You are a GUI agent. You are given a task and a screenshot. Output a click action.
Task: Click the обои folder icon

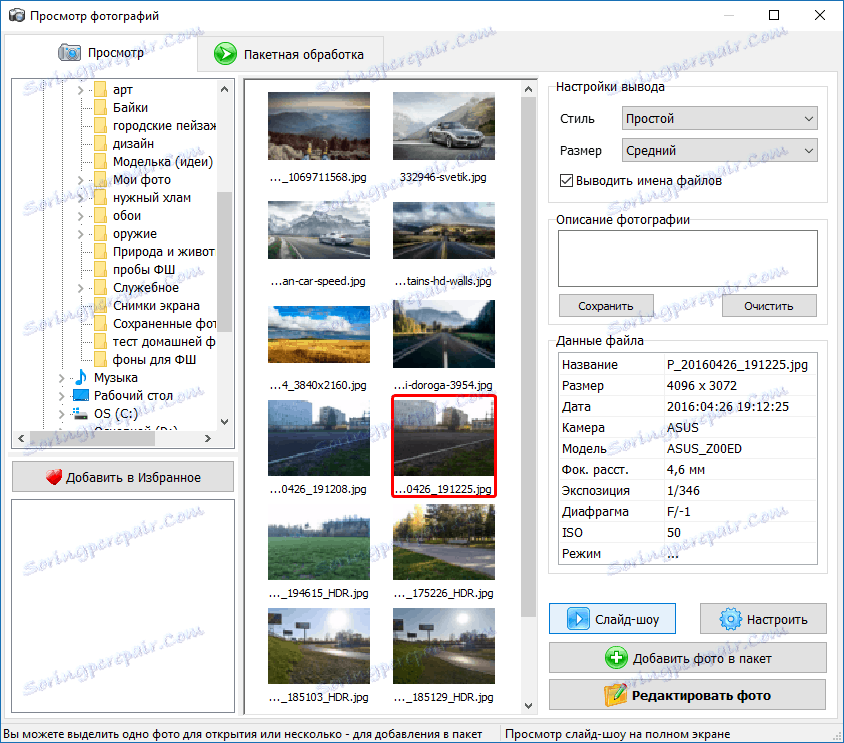tap(100, 216)
